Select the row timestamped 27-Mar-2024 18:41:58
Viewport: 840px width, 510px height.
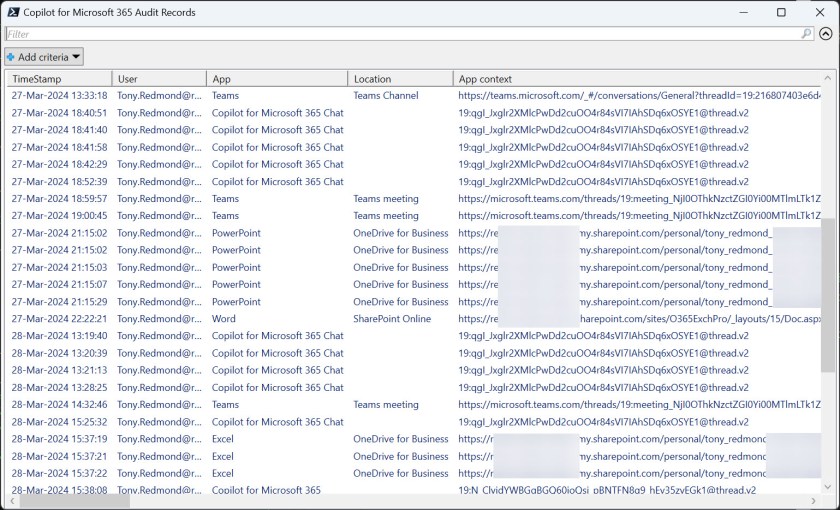414,147
